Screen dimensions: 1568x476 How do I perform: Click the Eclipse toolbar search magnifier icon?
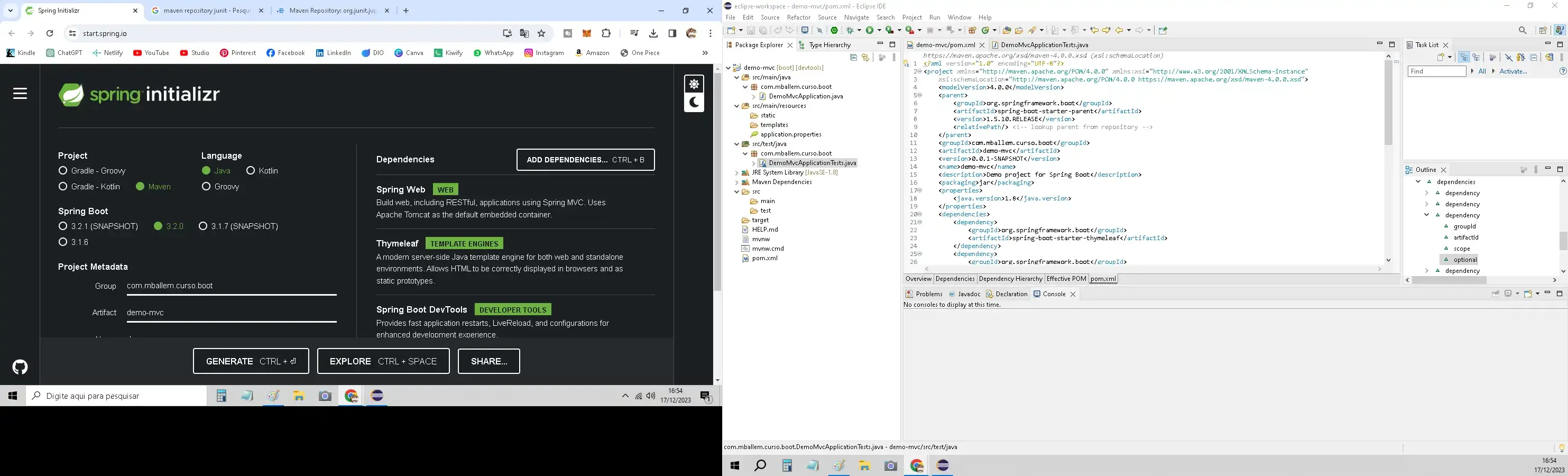1523,31
